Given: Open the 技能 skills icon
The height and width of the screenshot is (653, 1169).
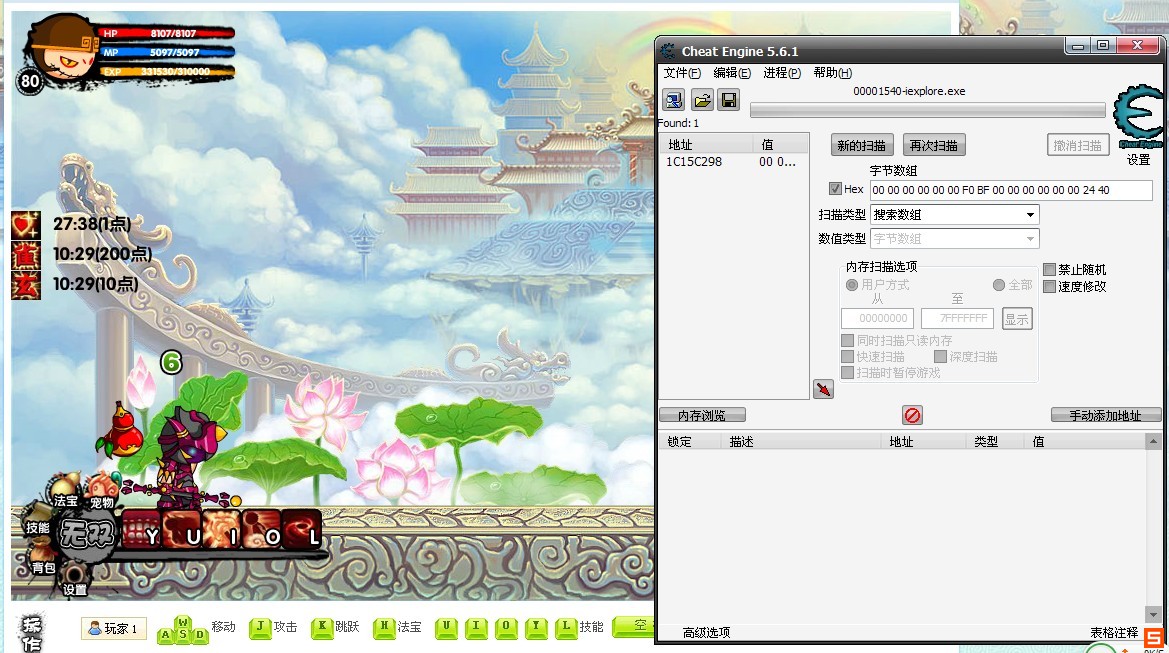Looking at the screenshot, I should pos(37,520).
